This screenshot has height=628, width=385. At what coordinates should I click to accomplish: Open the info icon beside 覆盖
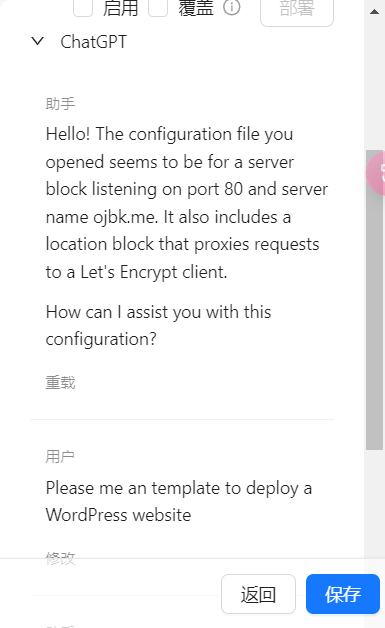232,7
